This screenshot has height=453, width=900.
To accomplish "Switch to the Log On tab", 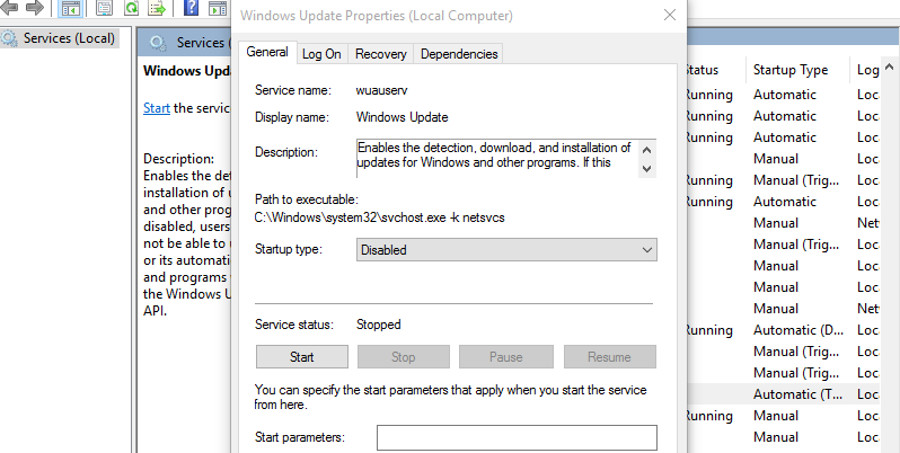I will [x=321, y=54].
